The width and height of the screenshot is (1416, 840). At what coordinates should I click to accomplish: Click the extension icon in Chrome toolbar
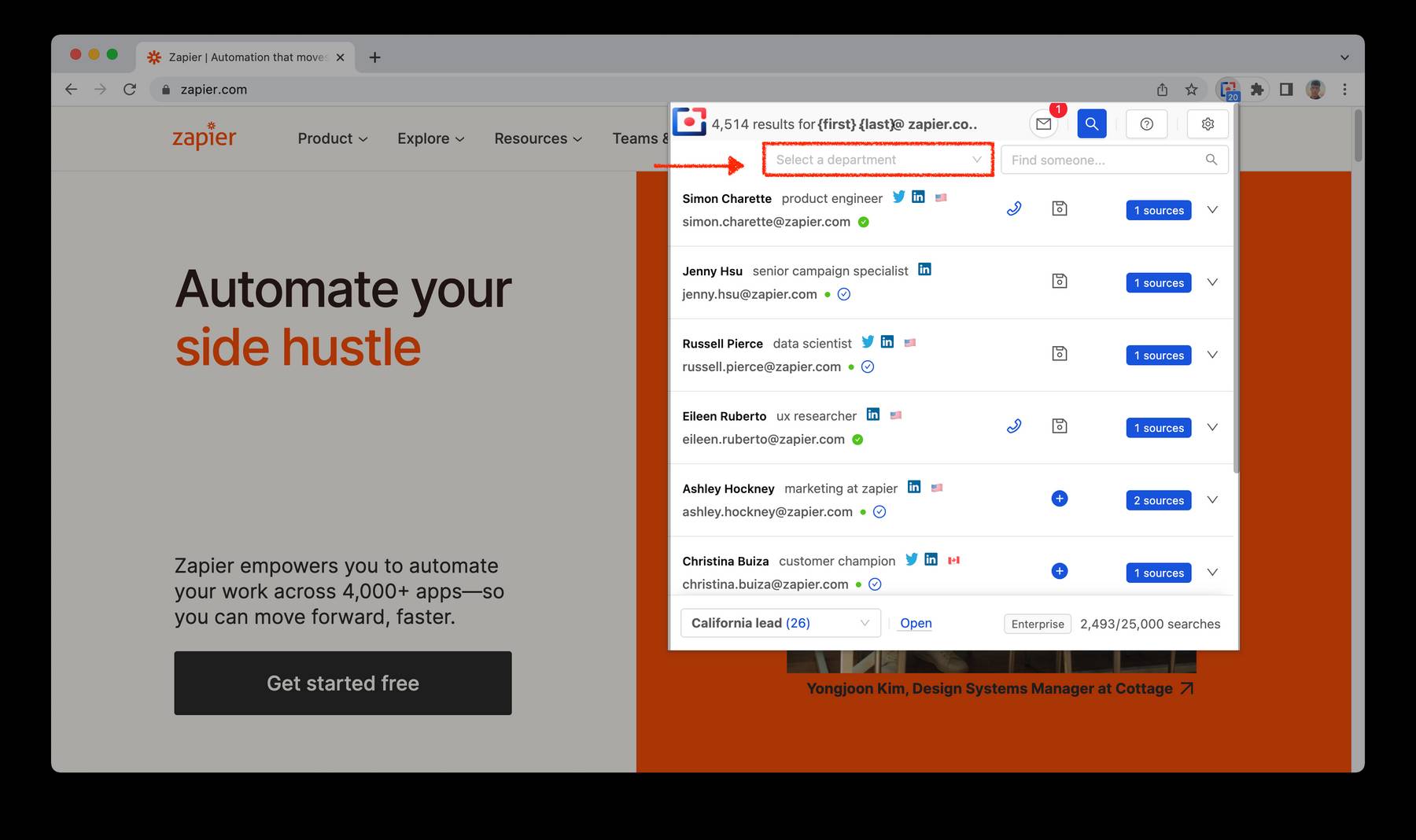1228,90
